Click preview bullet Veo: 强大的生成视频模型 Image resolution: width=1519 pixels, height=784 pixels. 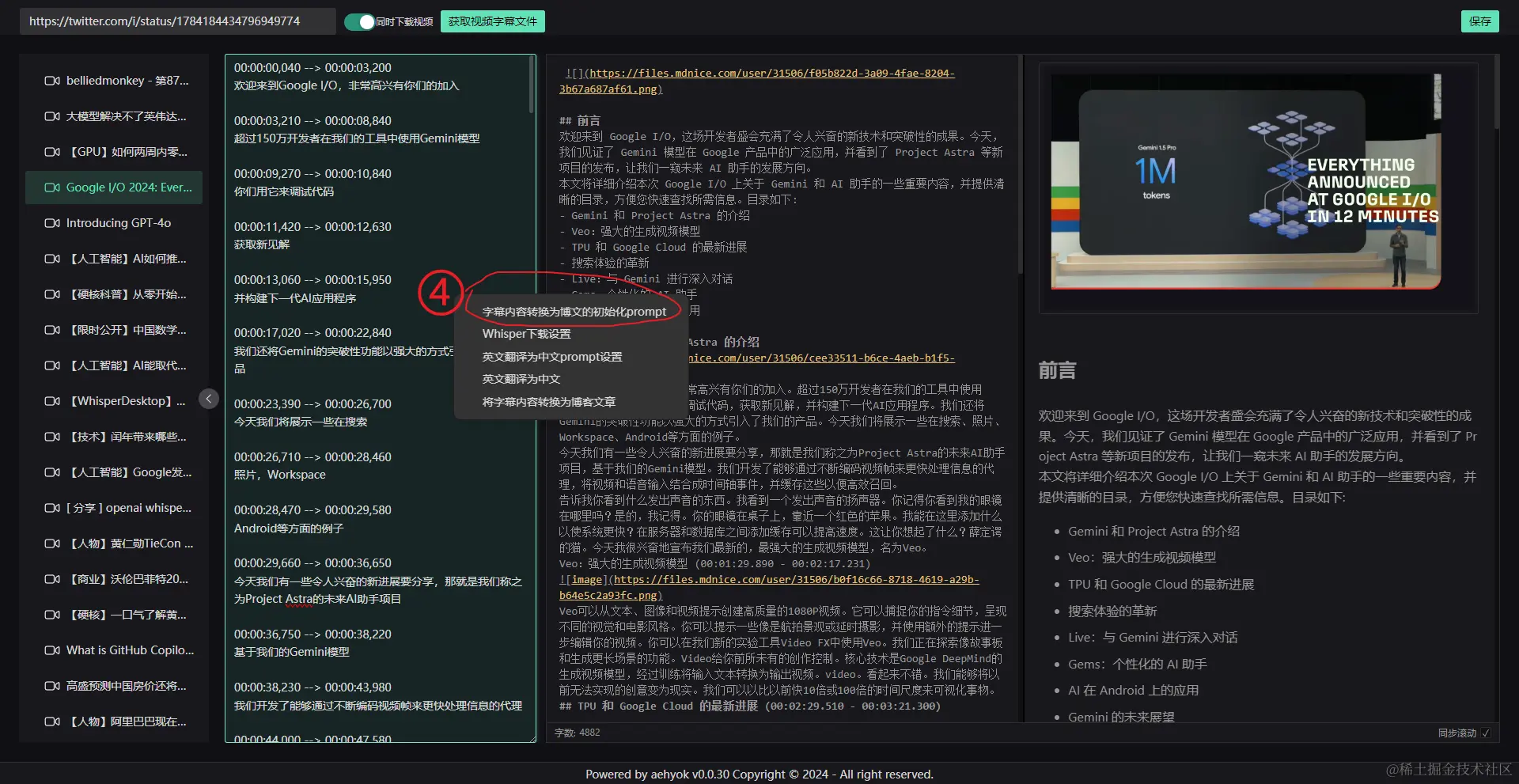1142,558
